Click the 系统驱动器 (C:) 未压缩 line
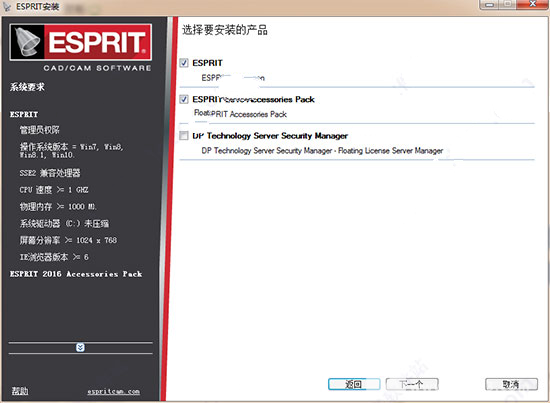The image size is (550, 403). pos(64,223)
